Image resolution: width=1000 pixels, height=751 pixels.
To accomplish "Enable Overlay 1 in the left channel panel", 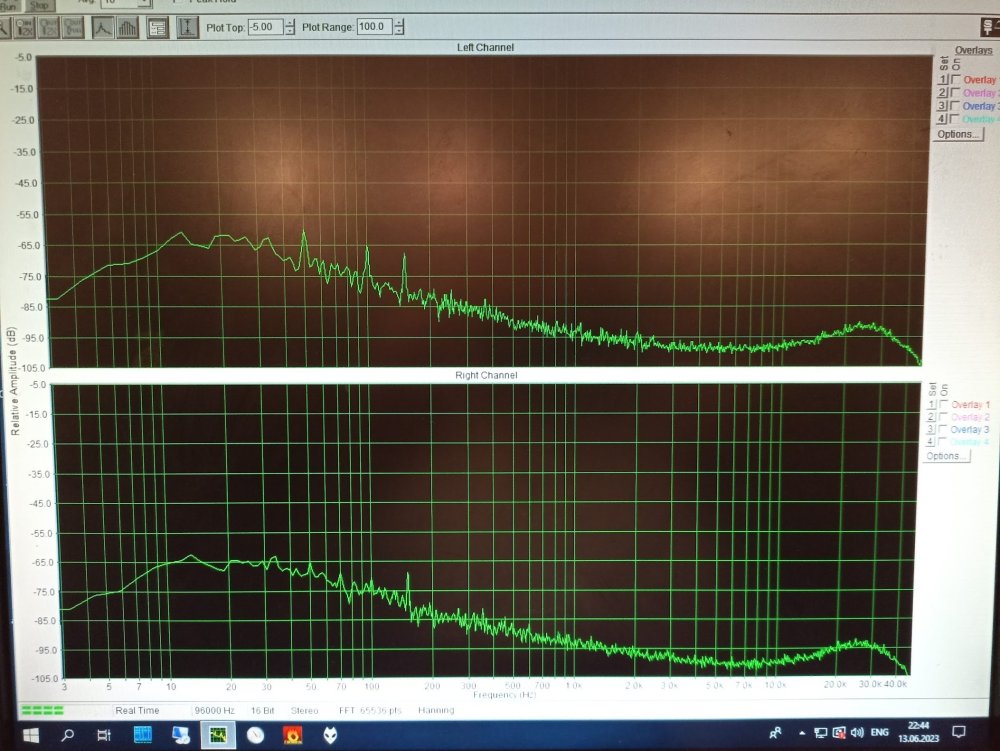I will click(x=953, y=79).
